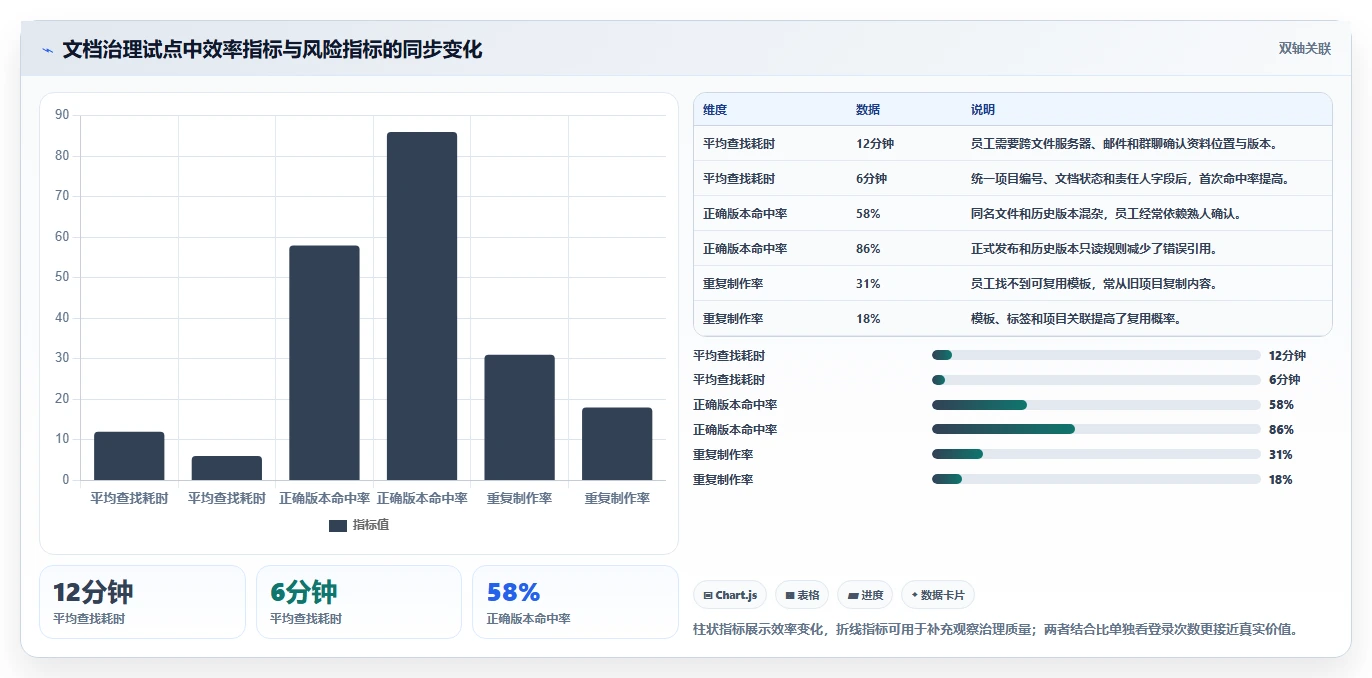1372x678 pixels.
Task: Click the 双轴关联 label in the header
Action: click(x=1304, y=49)
